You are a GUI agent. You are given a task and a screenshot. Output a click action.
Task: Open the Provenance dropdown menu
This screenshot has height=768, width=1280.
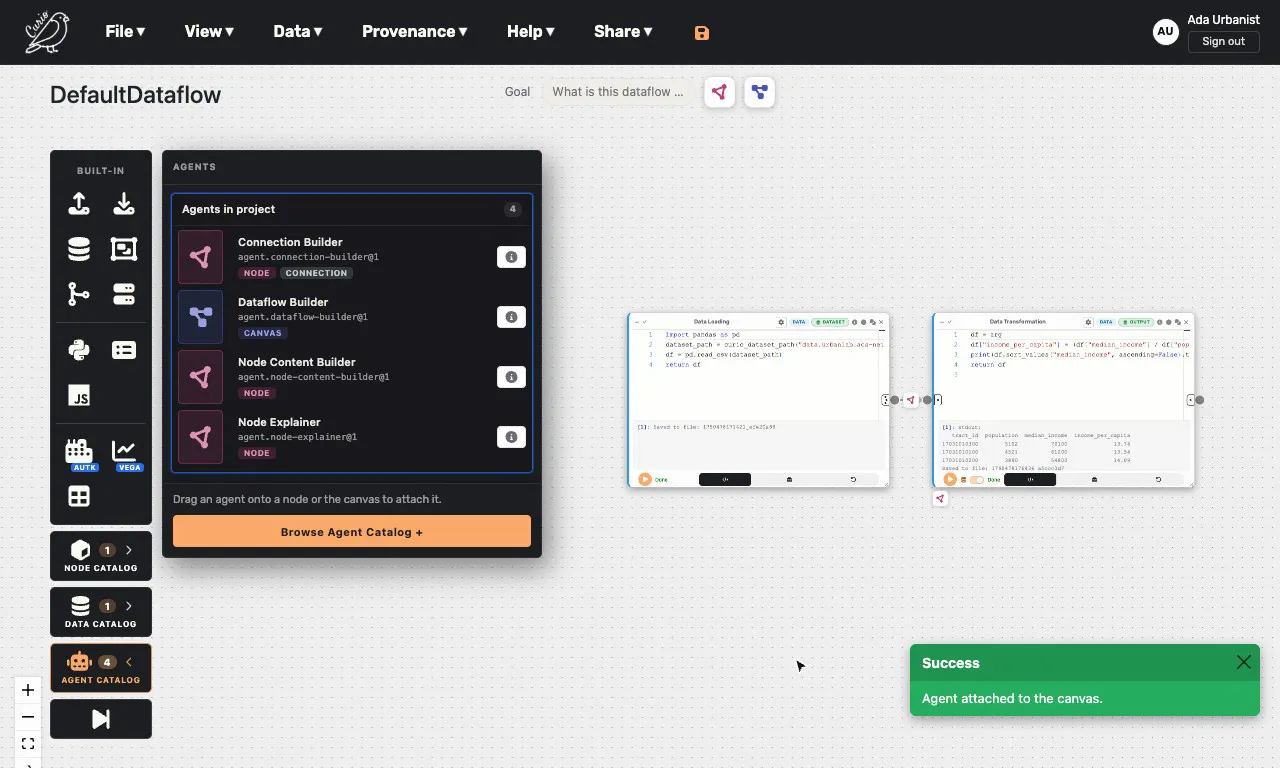coord(415,31)
